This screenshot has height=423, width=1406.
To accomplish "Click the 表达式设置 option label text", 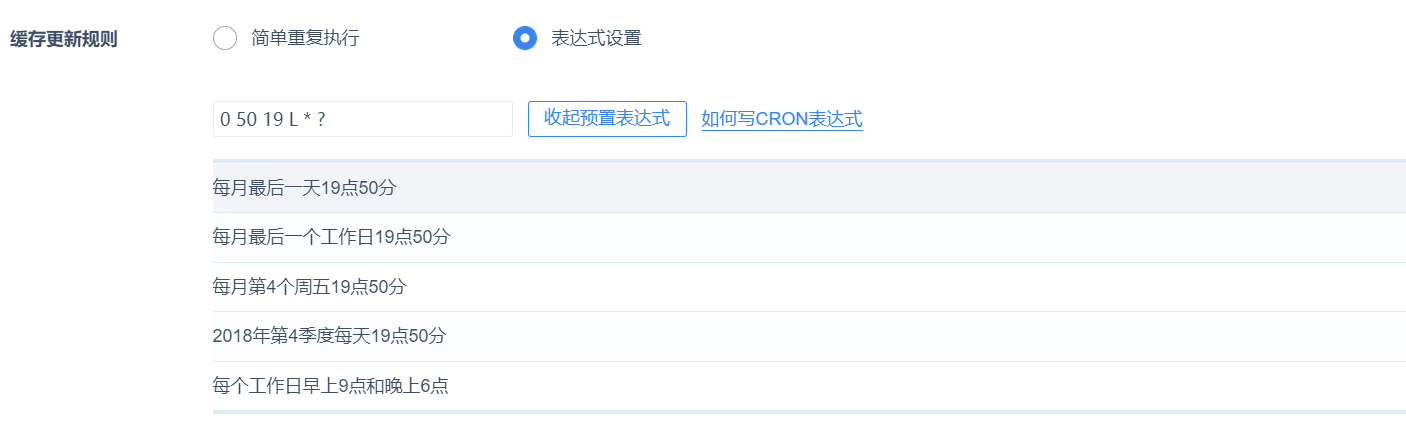I will 596,39.
